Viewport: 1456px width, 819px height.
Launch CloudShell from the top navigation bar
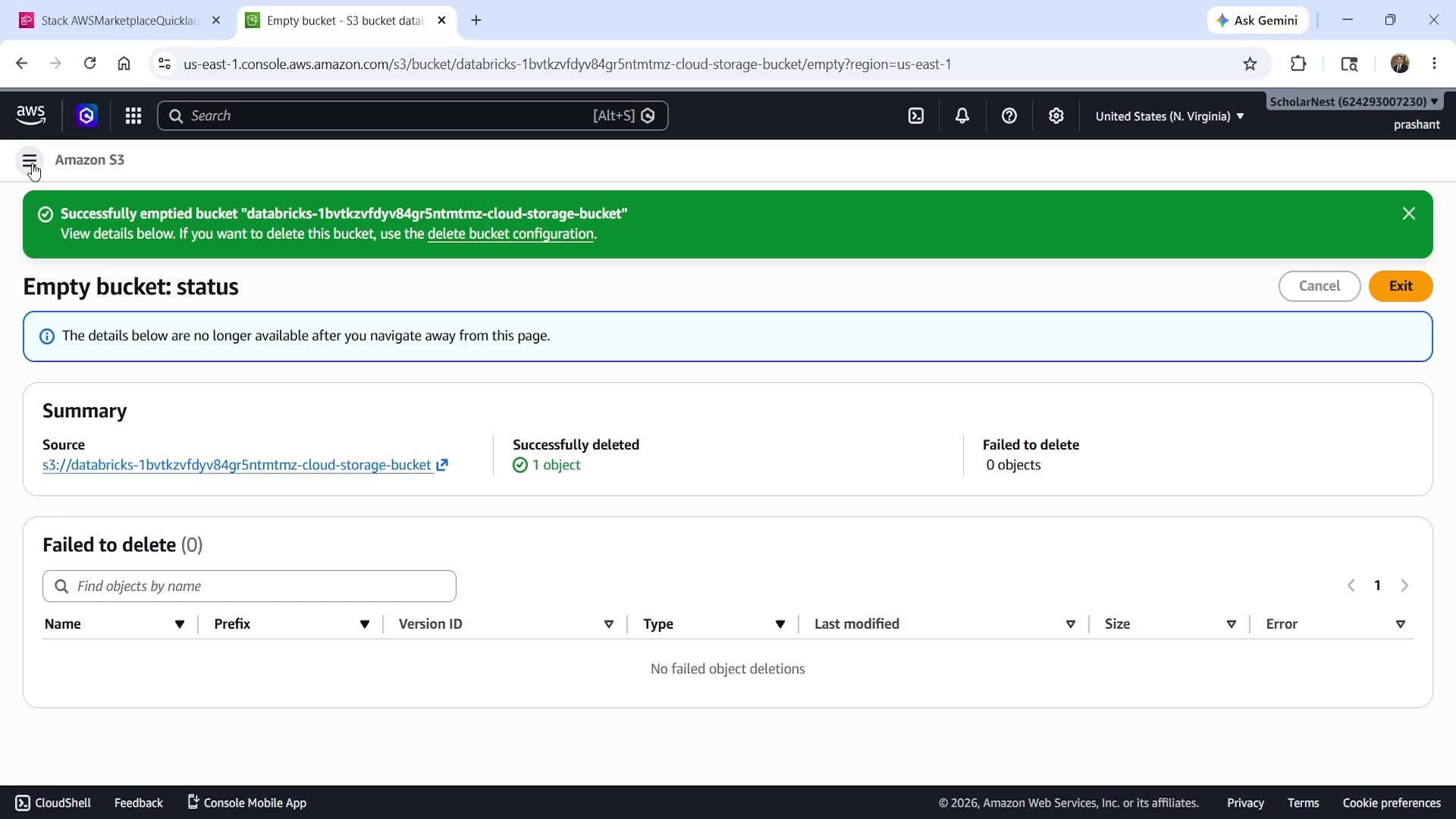click(x=916, y=116)
